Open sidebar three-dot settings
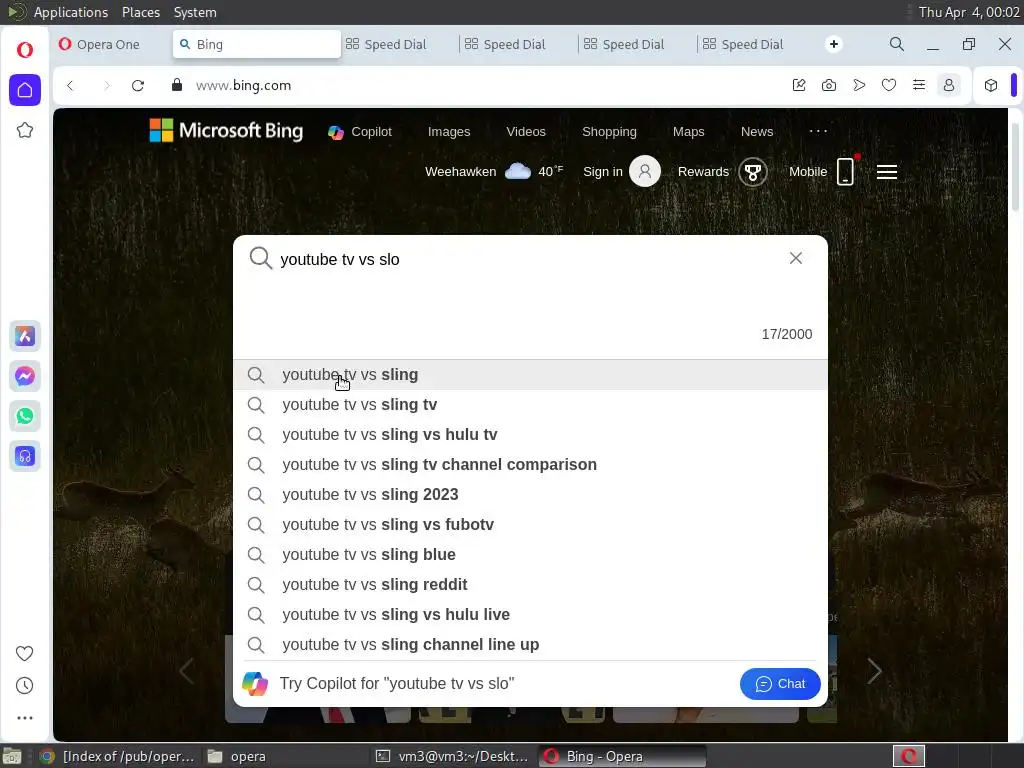The height and width of the screenshot is (768, 1024). click(x=25, y=718)
